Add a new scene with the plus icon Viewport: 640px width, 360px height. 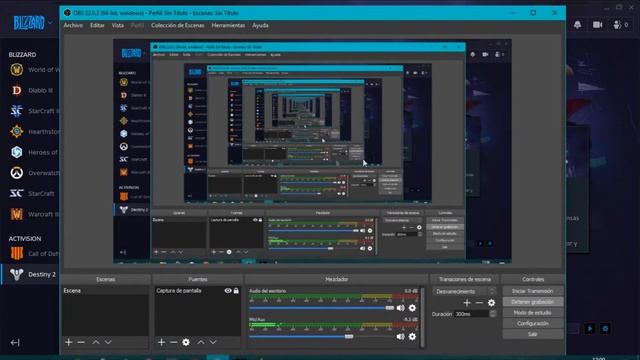click(69, 342)
